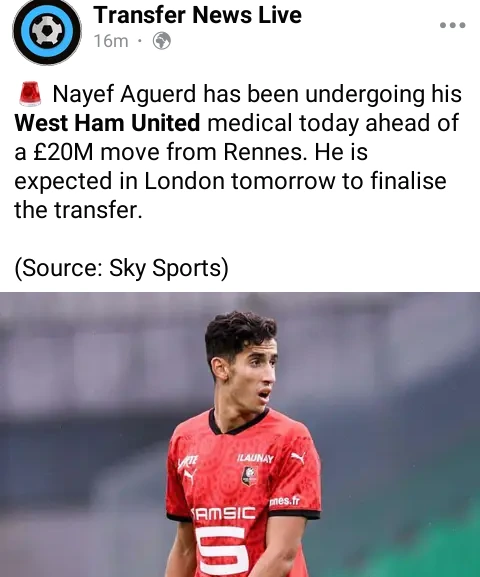Click the bold West Ham United text
Screen dimensions: 480x577
point(107,123)
